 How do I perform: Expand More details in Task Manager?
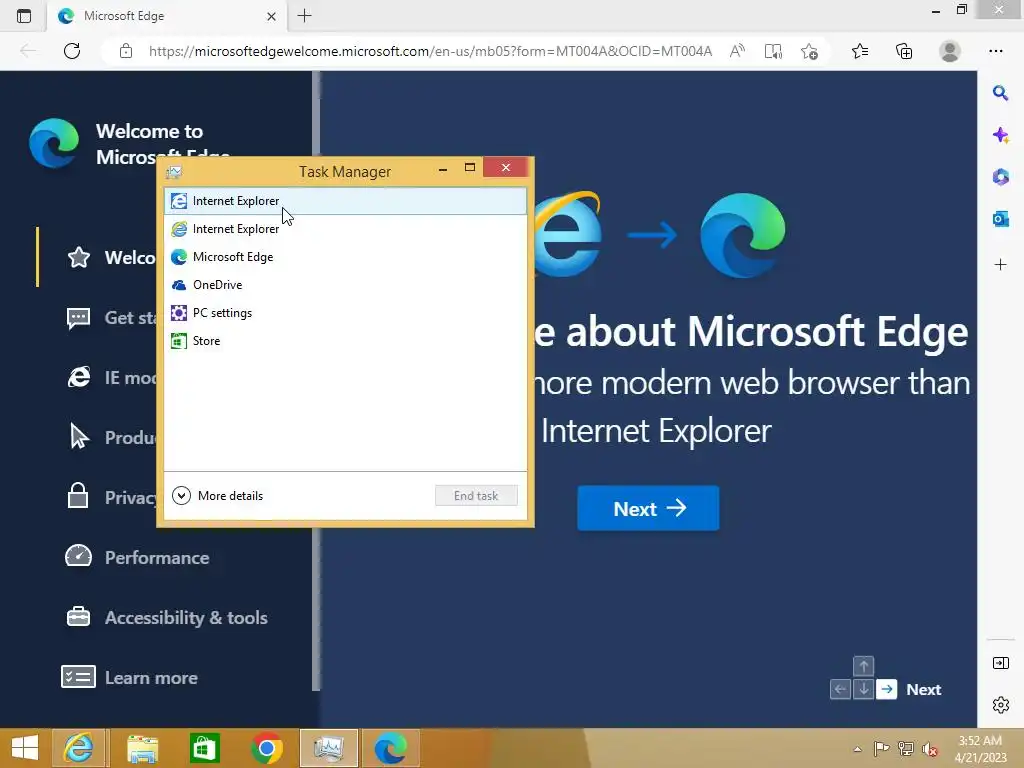click(x=217, y=496)
